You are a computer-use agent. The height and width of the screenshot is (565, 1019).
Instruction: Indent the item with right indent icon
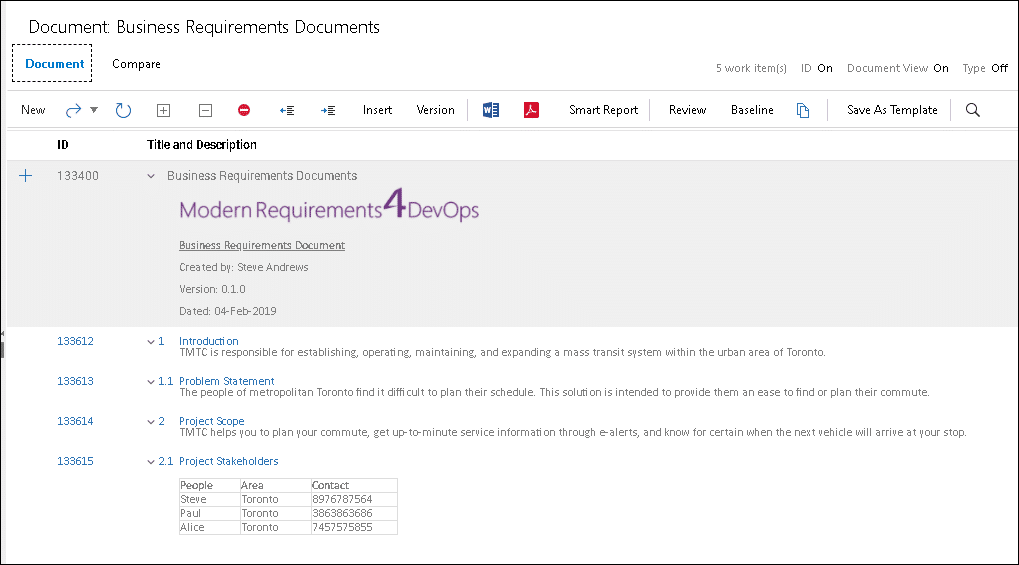pyautogui.click(x=328, y=111)
